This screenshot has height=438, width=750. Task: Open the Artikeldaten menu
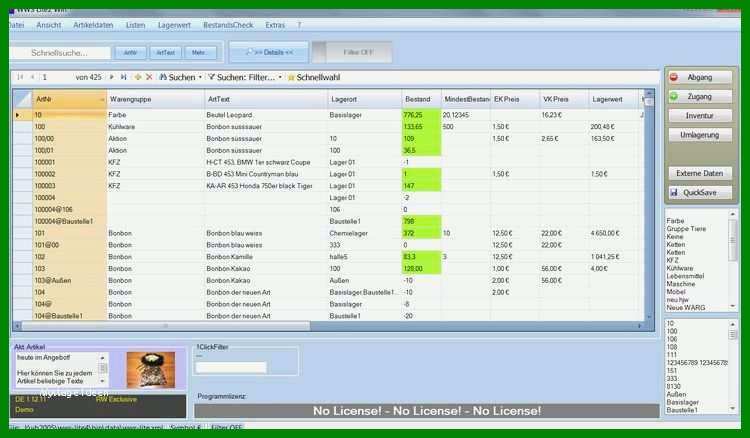93,25
